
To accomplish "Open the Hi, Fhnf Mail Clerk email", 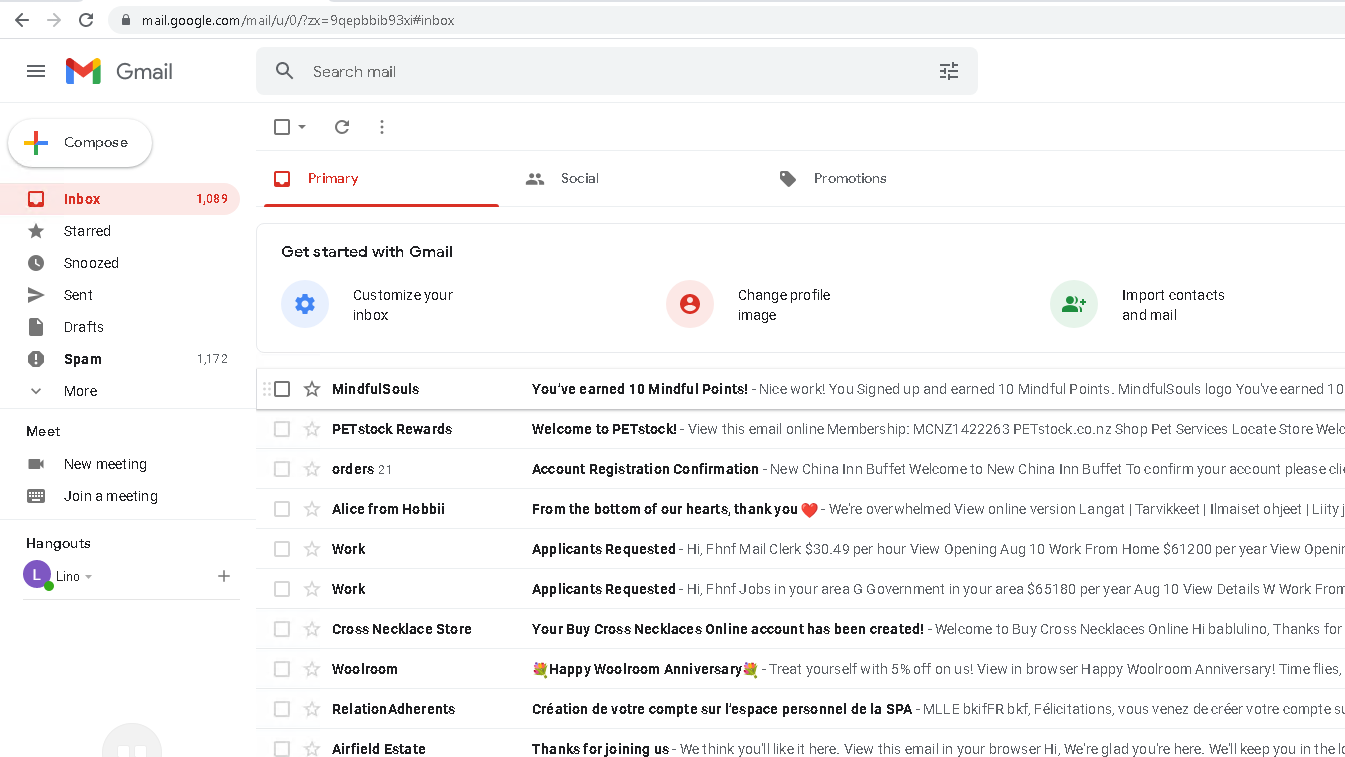I will coord(800,549).
